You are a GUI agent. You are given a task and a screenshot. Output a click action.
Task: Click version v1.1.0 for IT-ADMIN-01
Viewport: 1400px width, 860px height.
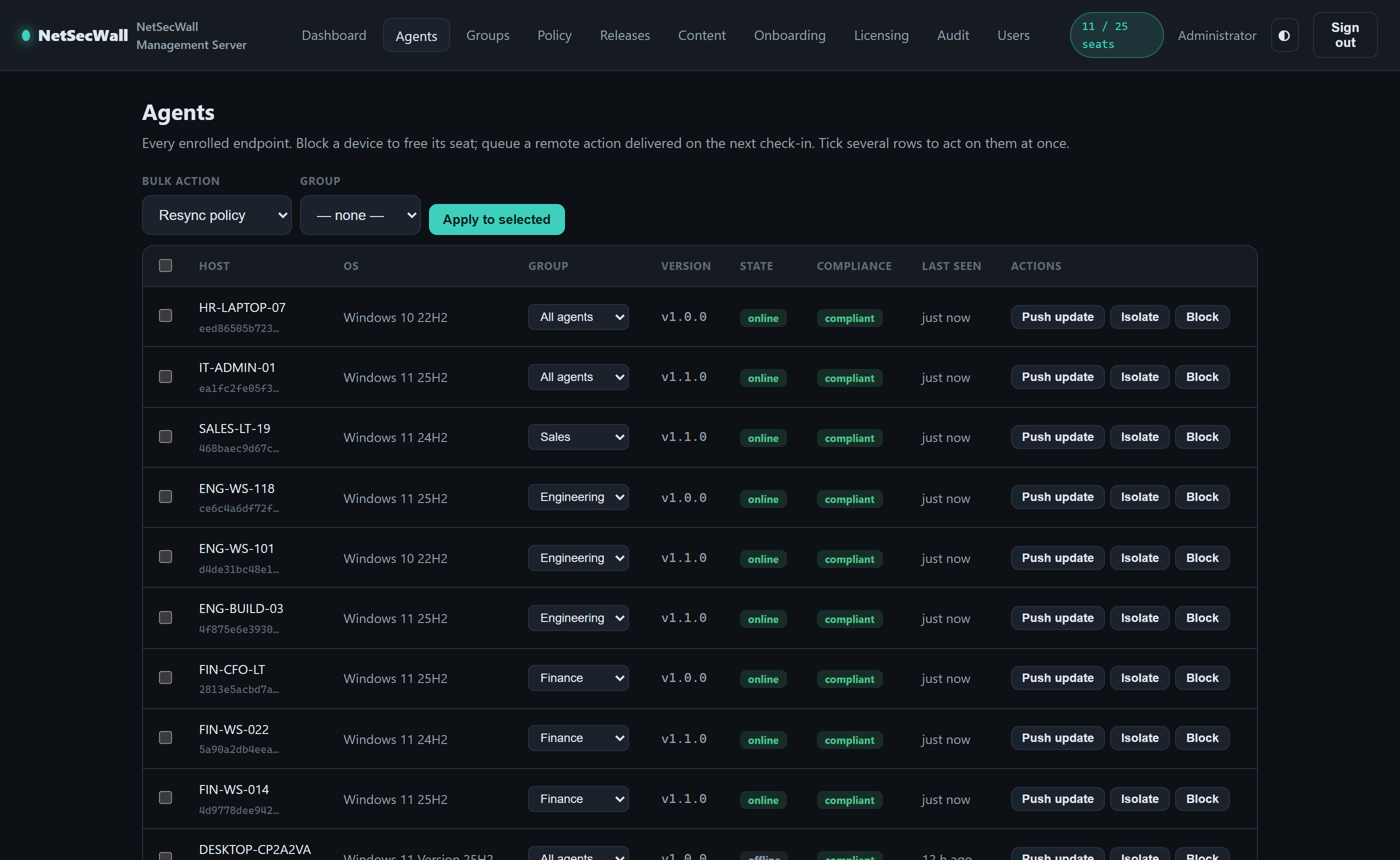click(x=683, y=376)
